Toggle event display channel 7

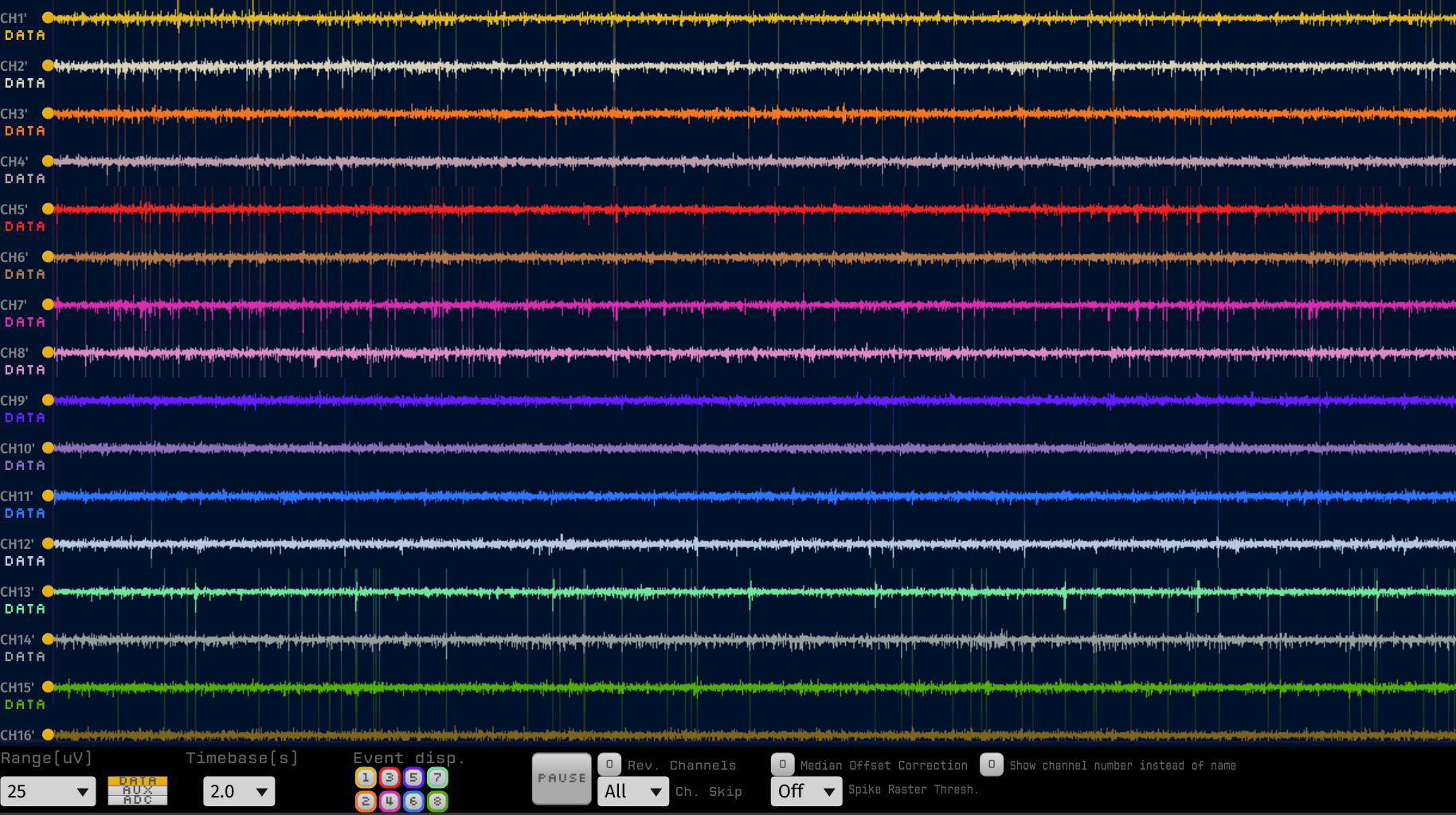tap(437, 778)
